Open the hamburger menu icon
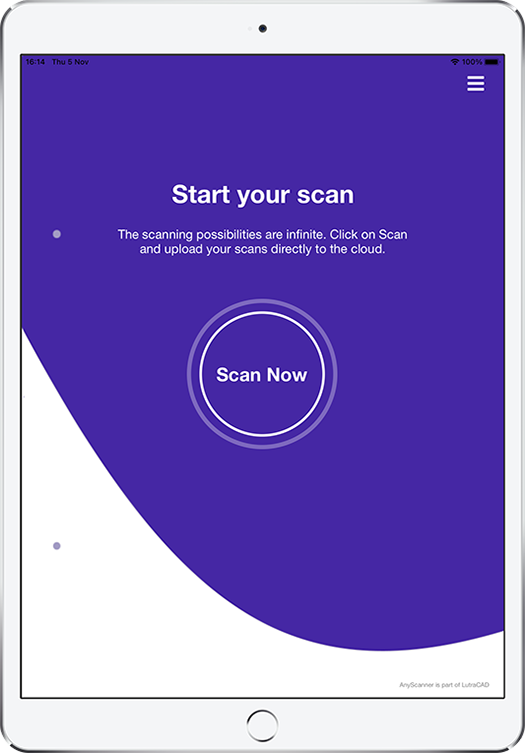Viewport: 525px width, 753px height. [476, 84]
